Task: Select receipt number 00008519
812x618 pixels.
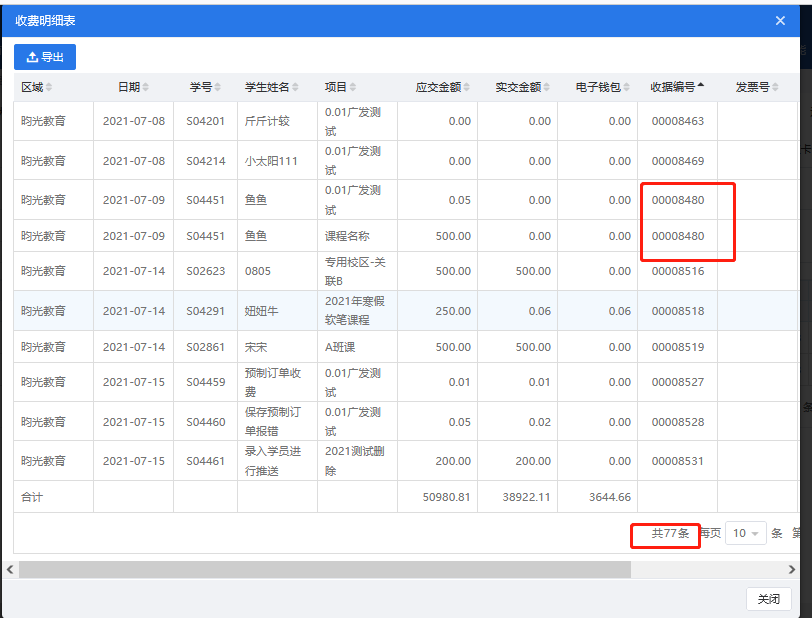Action: (677, 347)
